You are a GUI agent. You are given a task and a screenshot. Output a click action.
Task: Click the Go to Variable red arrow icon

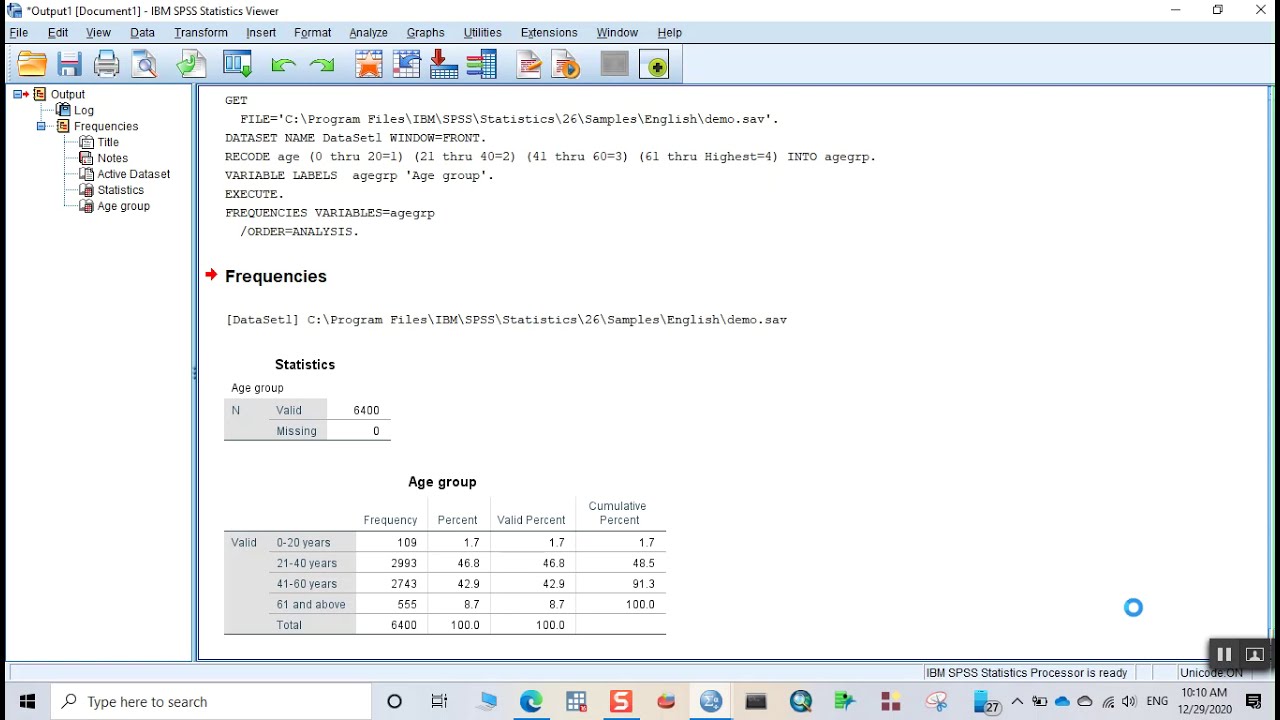[444, 65]
